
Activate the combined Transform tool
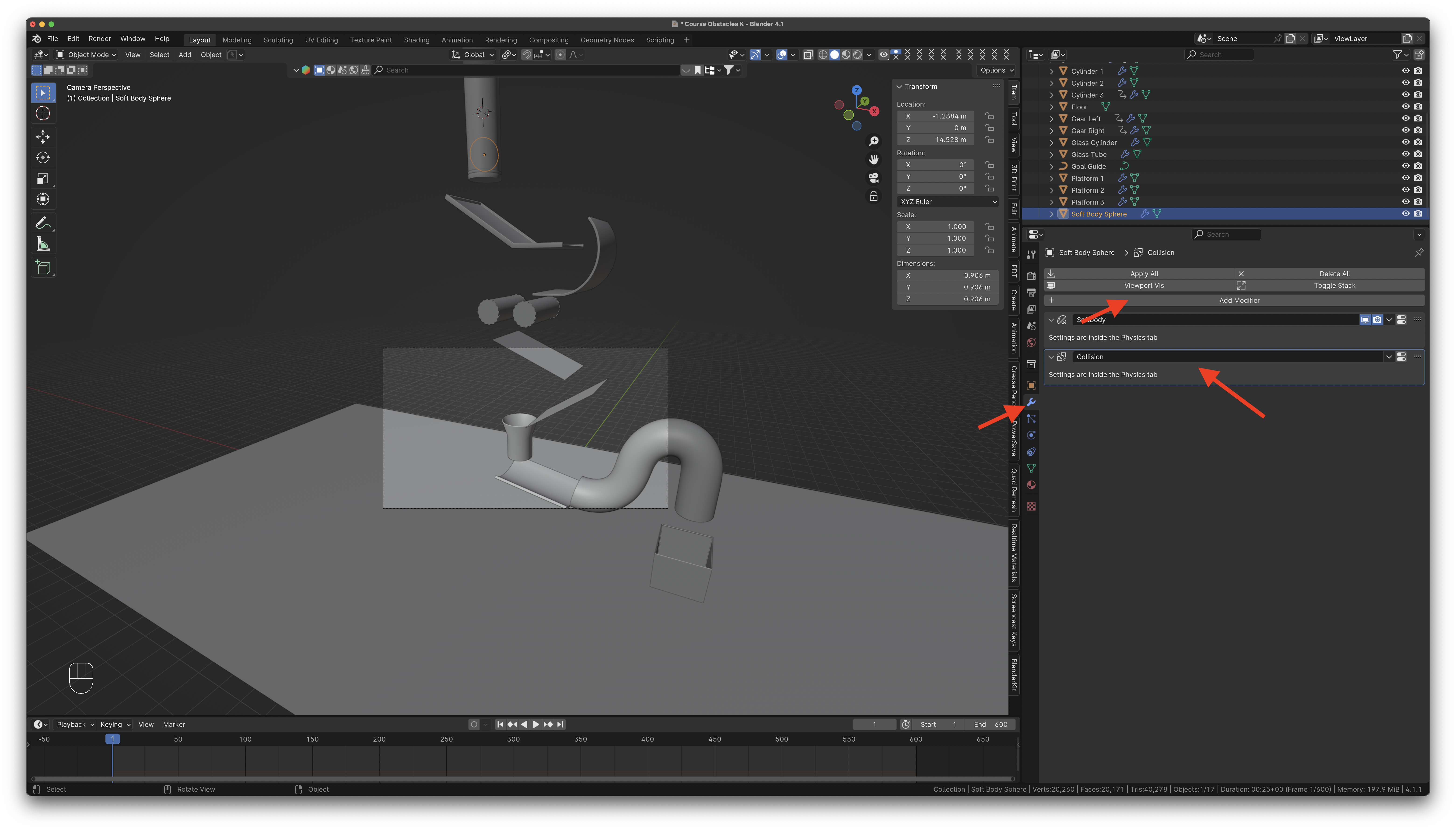pyautogui.click(x=43, y=199)
